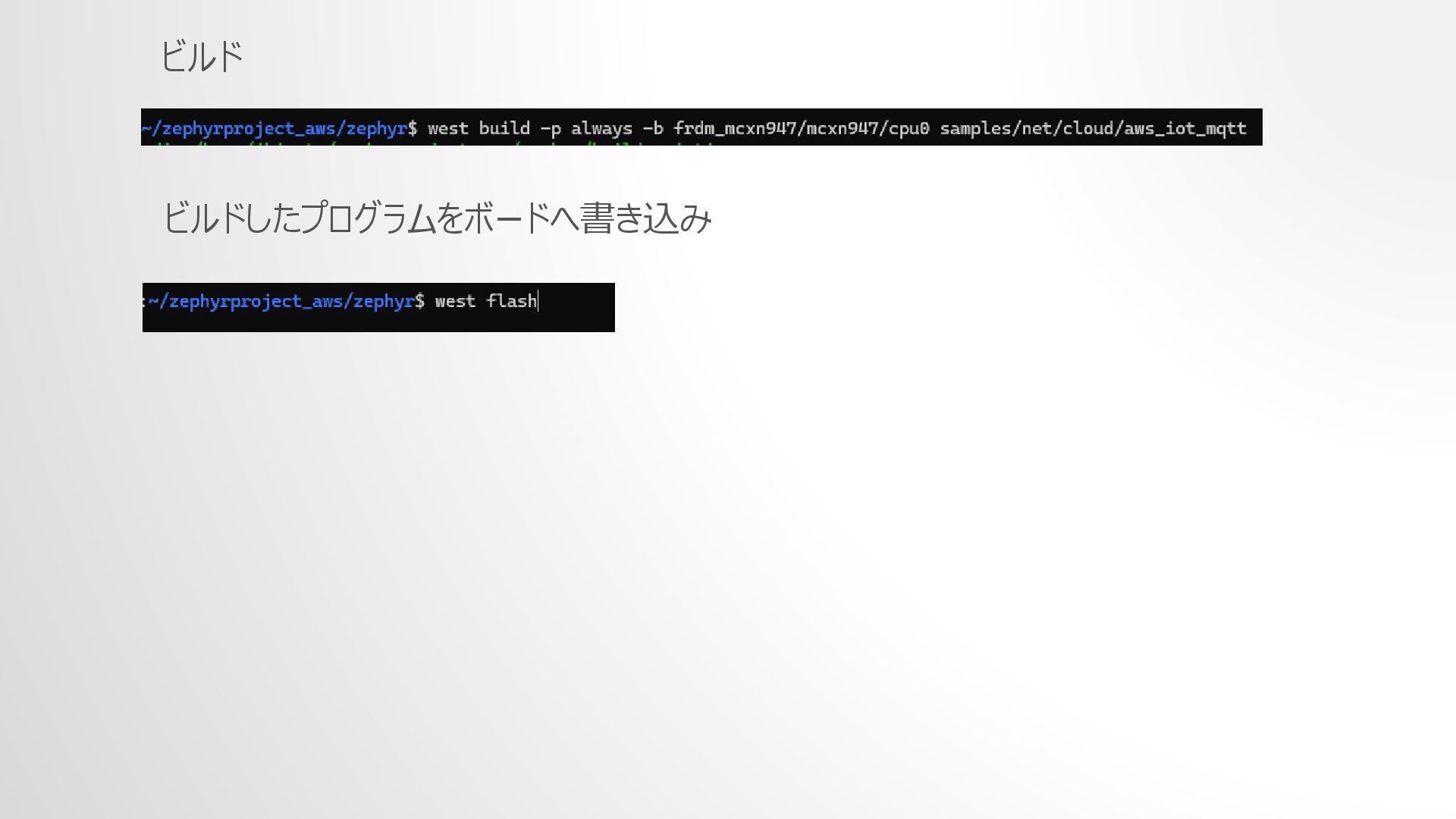Click the word 'always' in the command

(x=601, y=128)
